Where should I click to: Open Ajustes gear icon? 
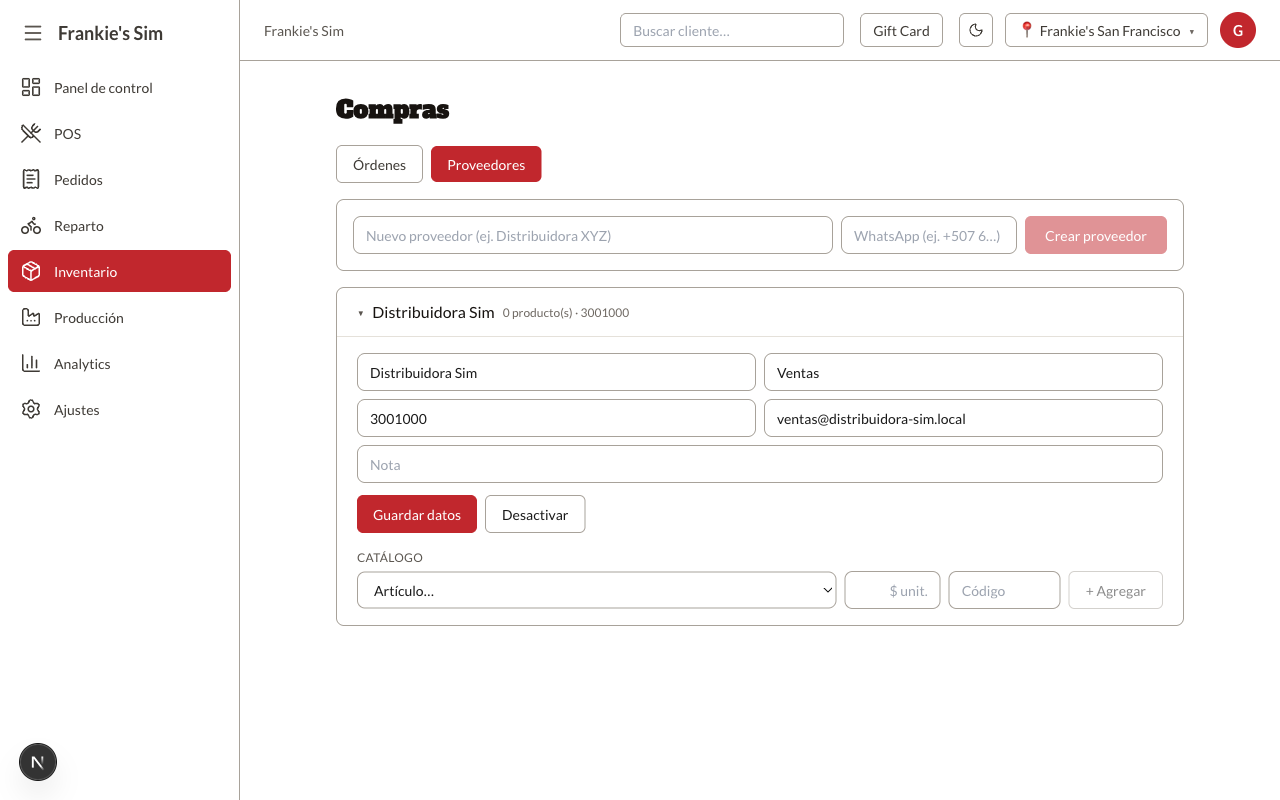pos(31,410)
